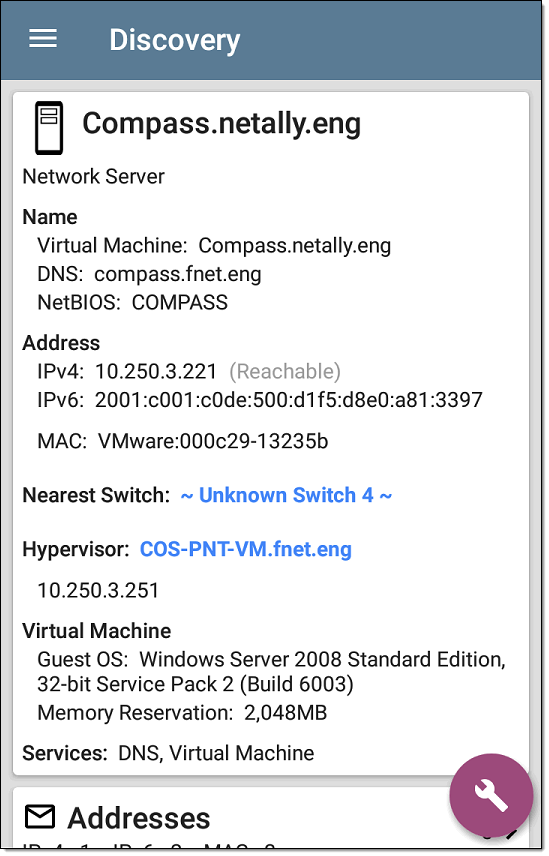
Task: Select the MAC VMware:000c29-13235b entry
Action: pyautogui.click(x=183, y=441)
